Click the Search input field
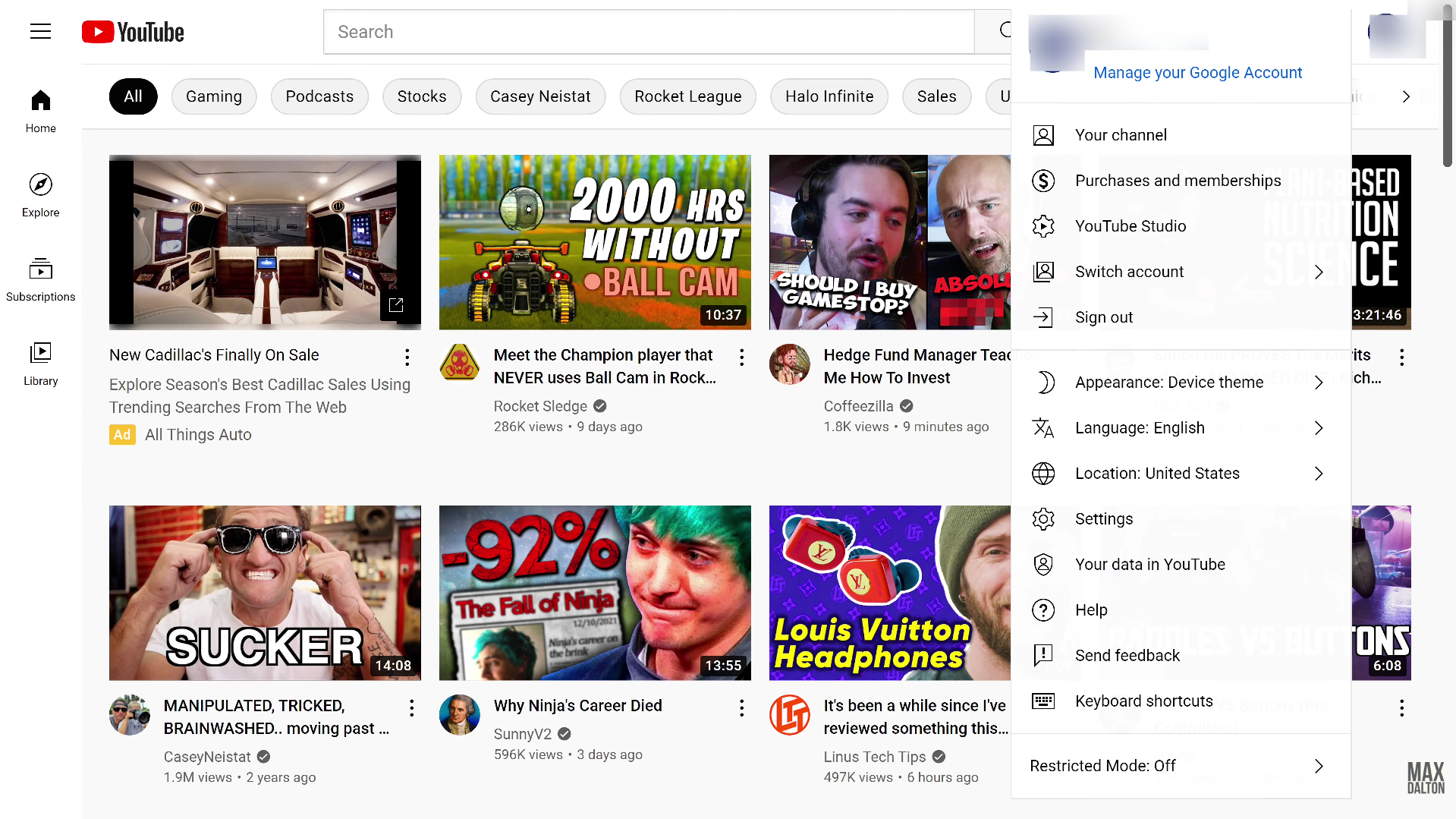Image resolution: width=1456 pixels, height=819 pixels. coord(649,32)
